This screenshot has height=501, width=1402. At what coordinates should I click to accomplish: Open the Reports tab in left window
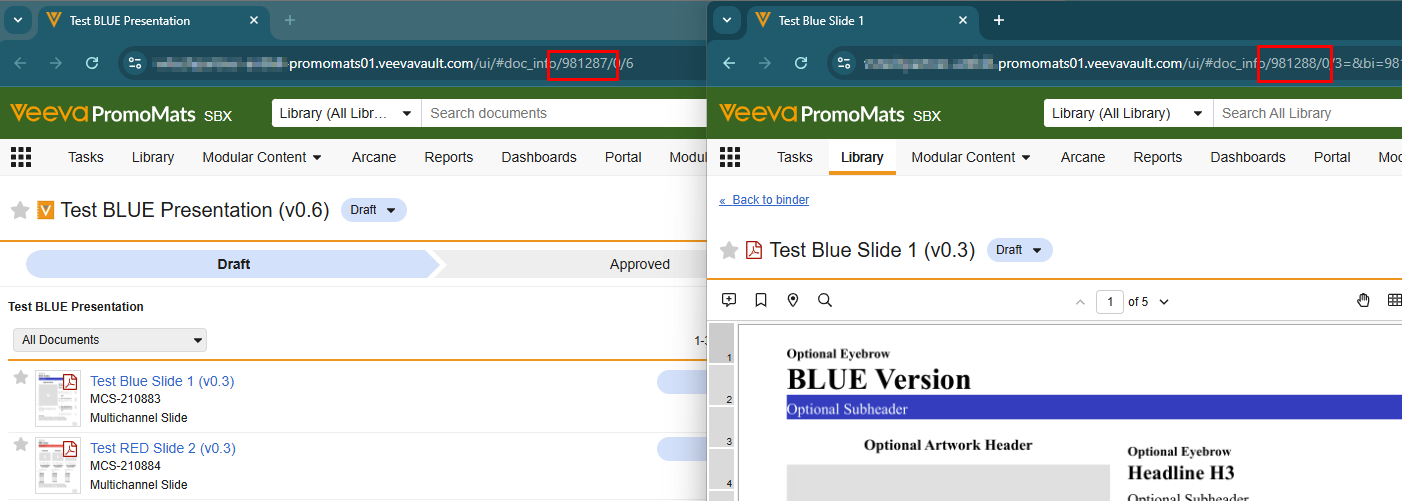click(x=448, y=157)
